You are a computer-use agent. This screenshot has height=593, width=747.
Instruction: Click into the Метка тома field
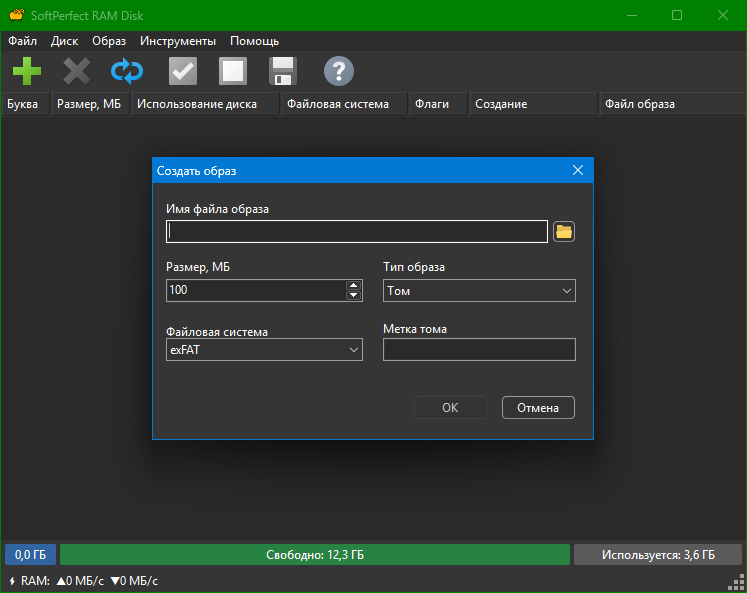(479, 350)
